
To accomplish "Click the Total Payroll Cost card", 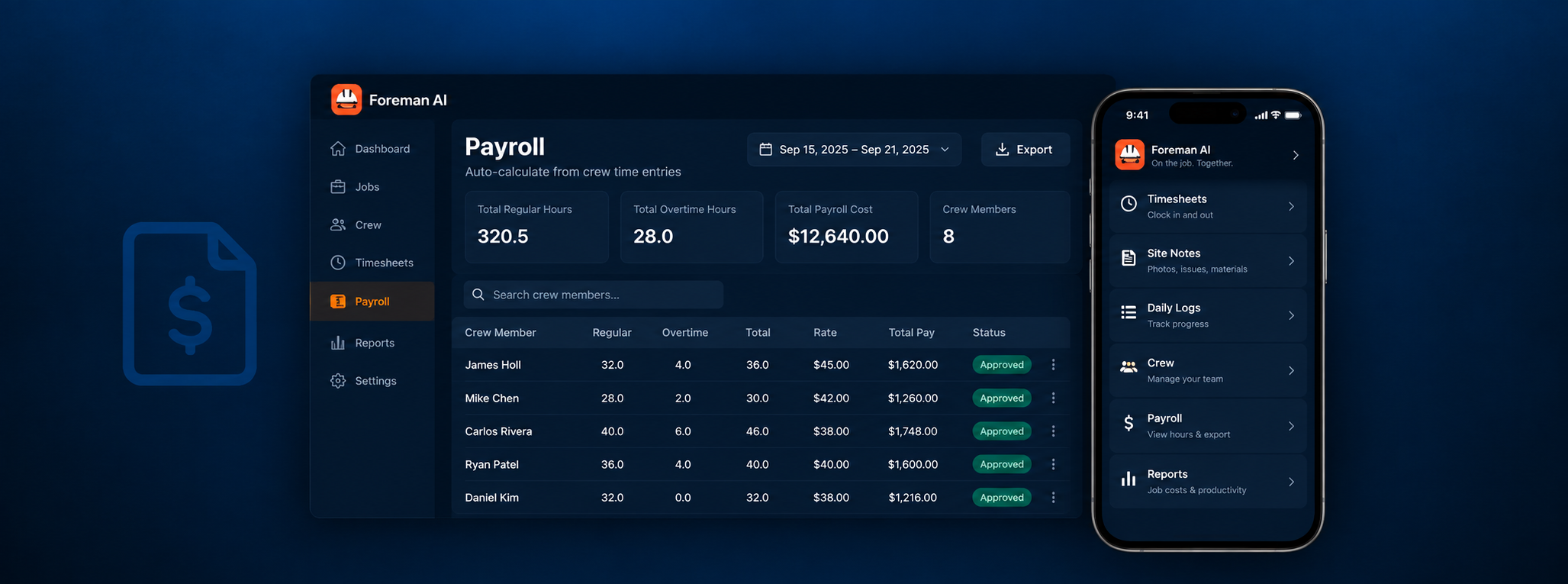I will click(847, 227).
